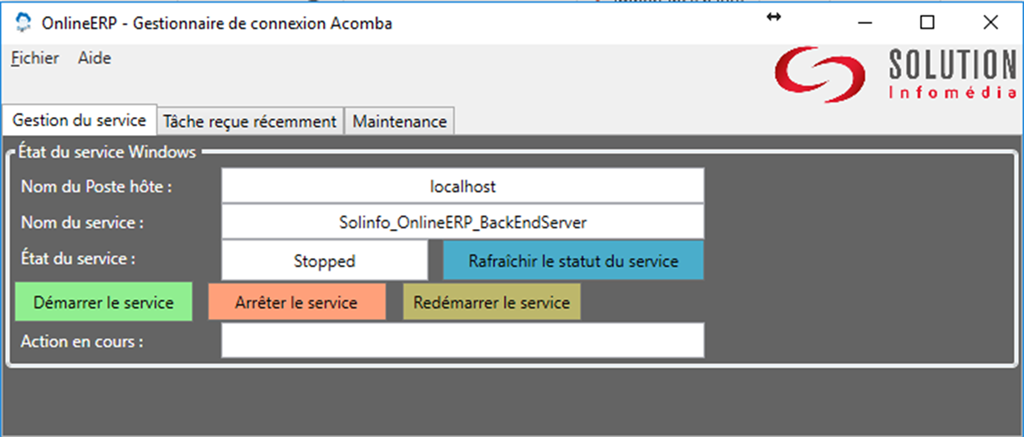Click the green Démarrer le service button
The image size is (1024, 437).
pyautogui.click(x=104, y=302)
